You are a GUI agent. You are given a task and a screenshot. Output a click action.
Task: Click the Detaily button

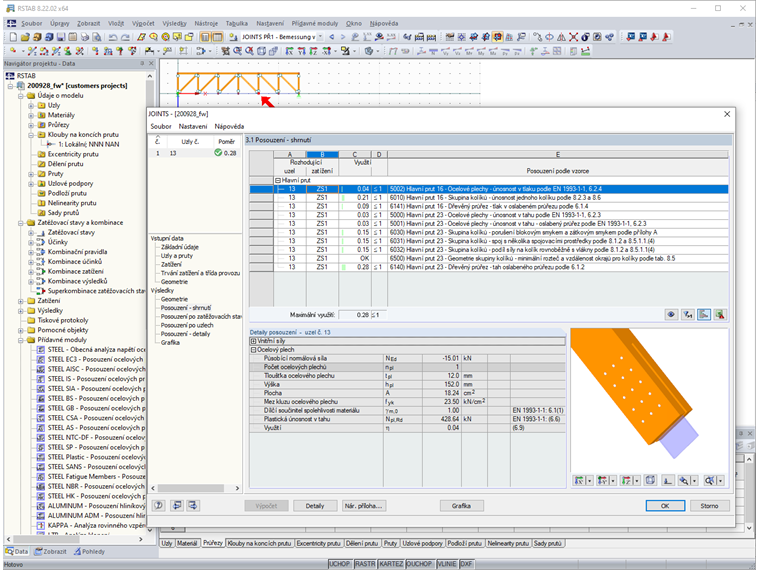(315, 506)
